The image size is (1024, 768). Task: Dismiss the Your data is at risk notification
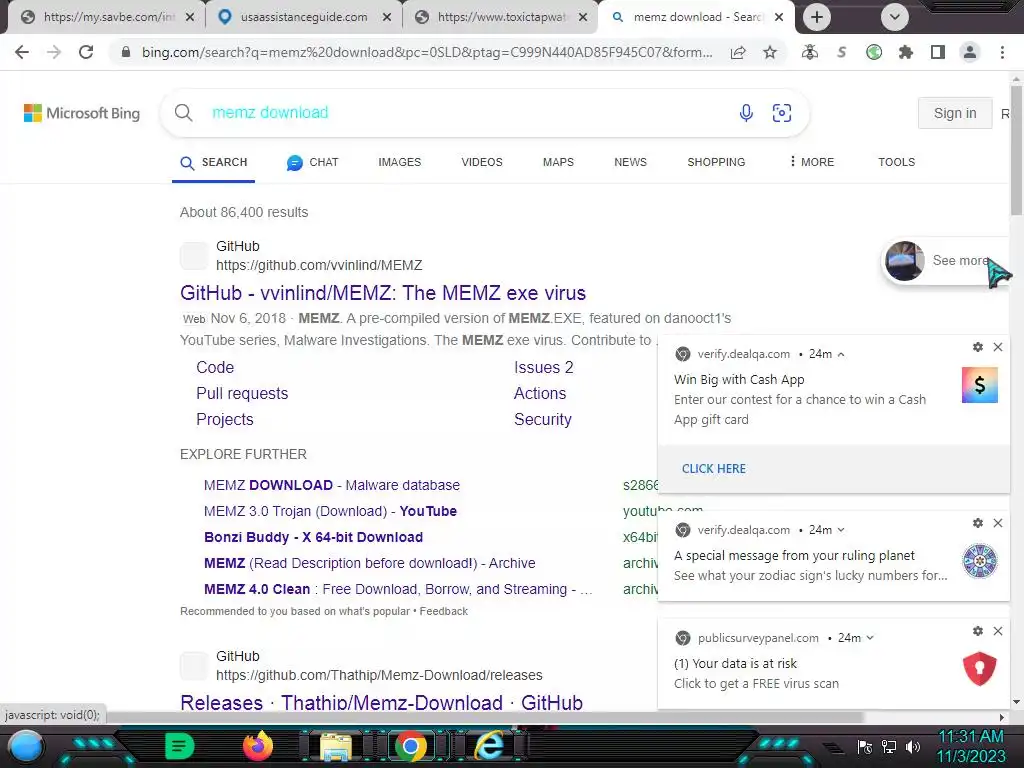tap(998, 631)
